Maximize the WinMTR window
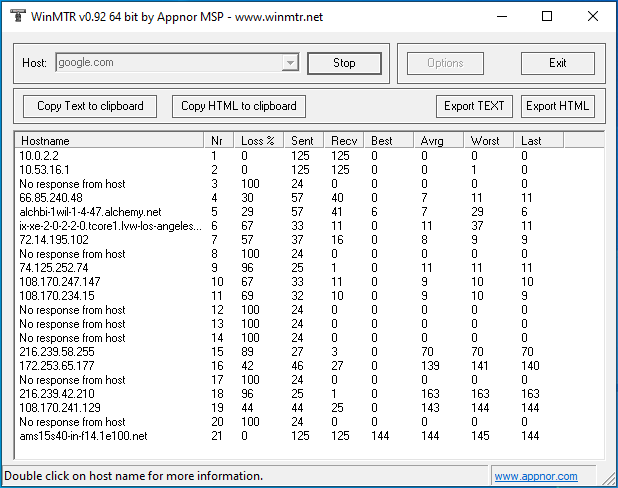The width and height of the screenshot is (618, 488). coord(547,17)
